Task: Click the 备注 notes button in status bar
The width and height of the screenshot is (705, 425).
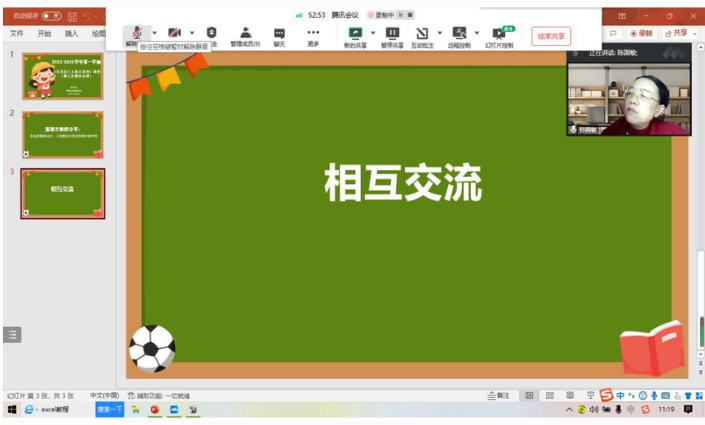Action: click(499, 396)
